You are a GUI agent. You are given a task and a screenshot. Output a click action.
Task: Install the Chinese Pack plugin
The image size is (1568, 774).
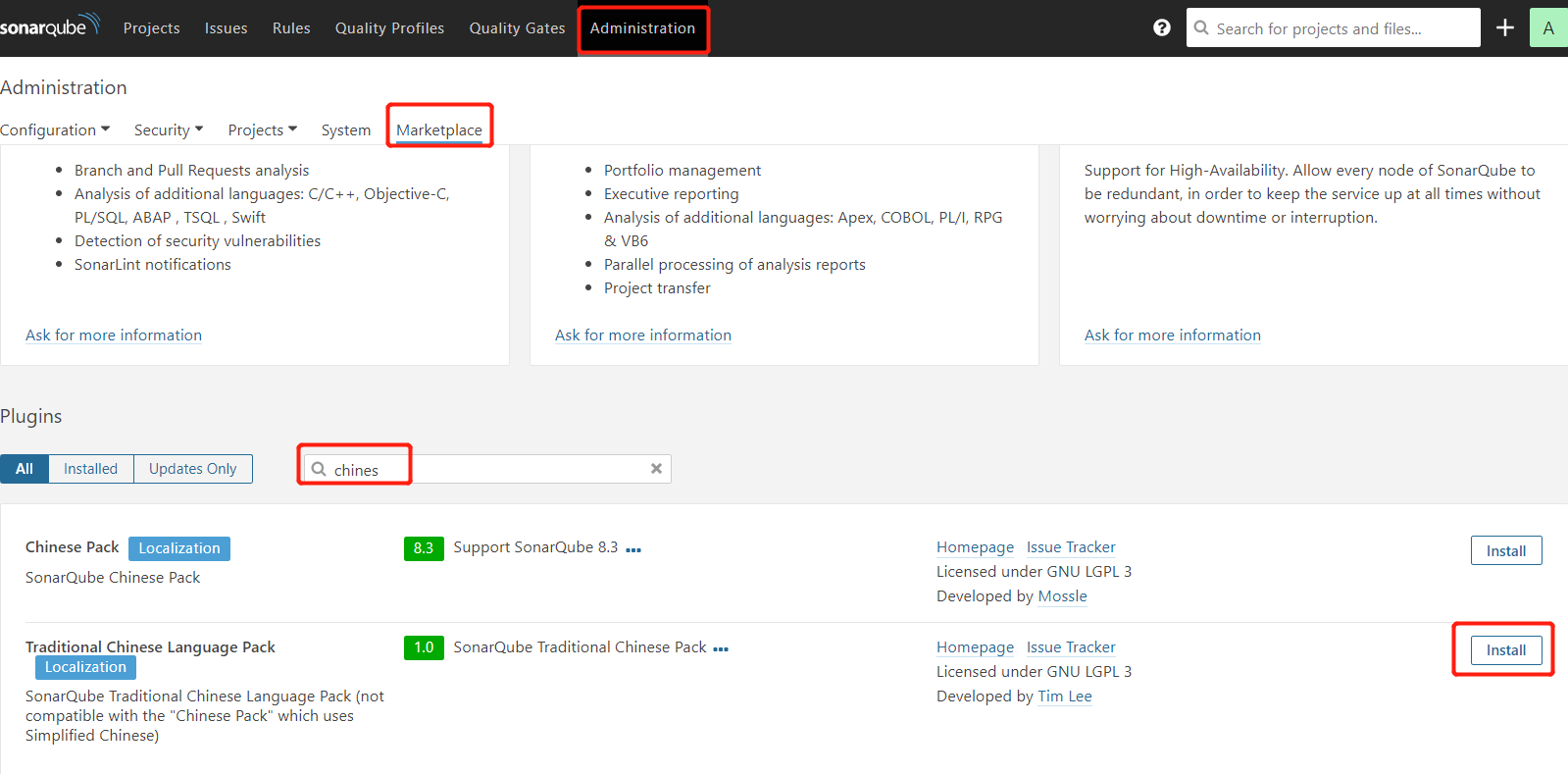tap(1506, 550)
